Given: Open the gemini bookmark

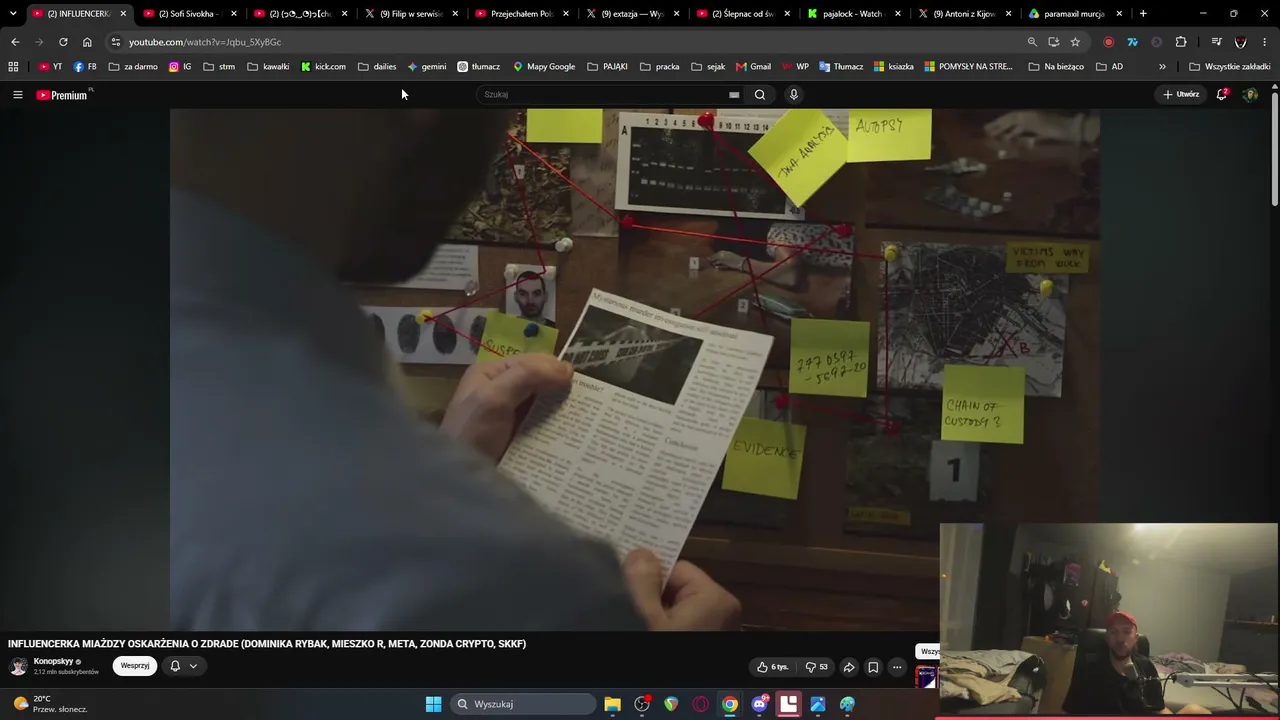Looking at the screenshot, I should tap(427, 67).
